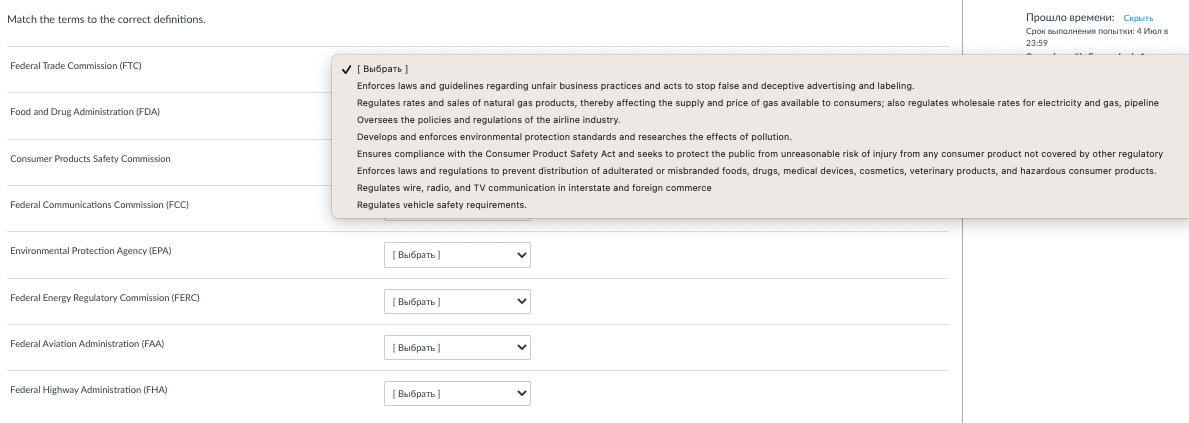Select the adulterated or misbranded foods option

(756, 171)
